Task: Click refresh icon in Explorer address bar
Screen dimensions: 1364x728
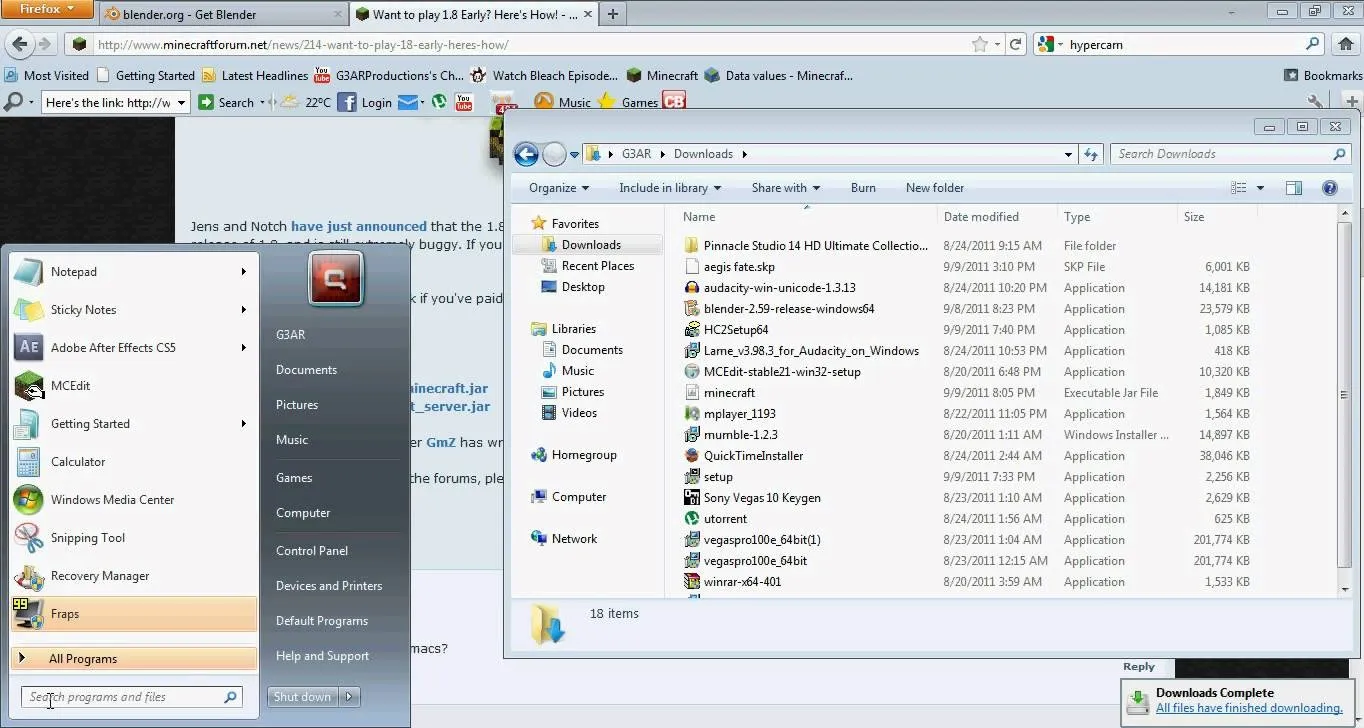Action: [x=1091, y=154]
